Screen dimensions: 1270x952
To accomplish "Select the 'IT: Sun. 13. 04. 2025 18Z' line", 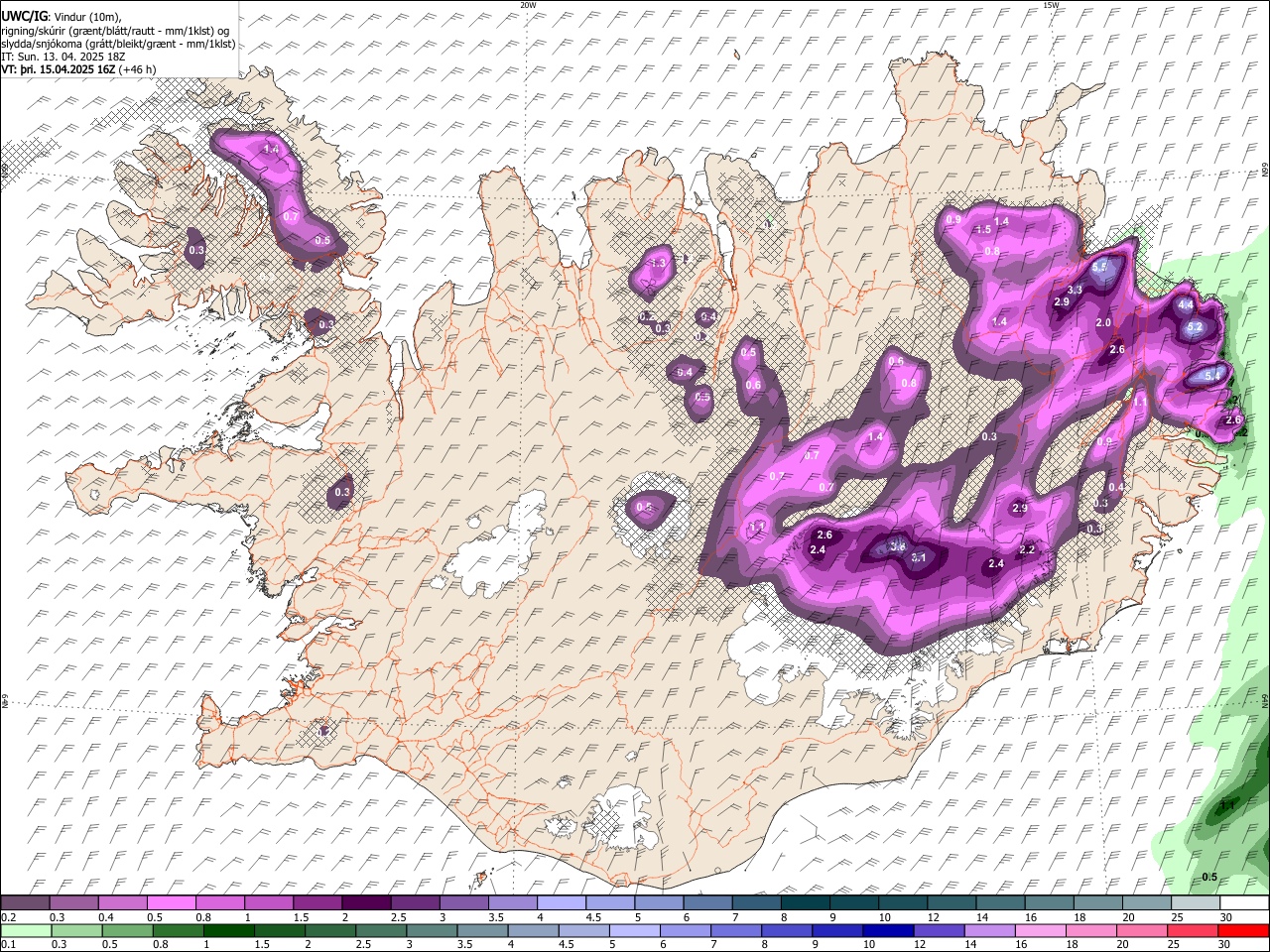I will (63, 57).
